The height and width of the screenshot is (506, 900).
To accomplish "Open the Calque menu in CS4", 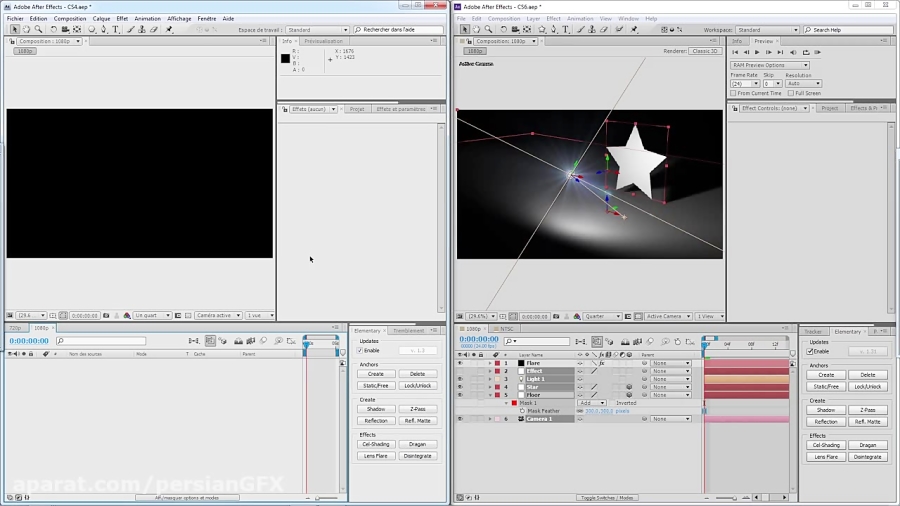I will pyautogui.click(x=101, y=18).
